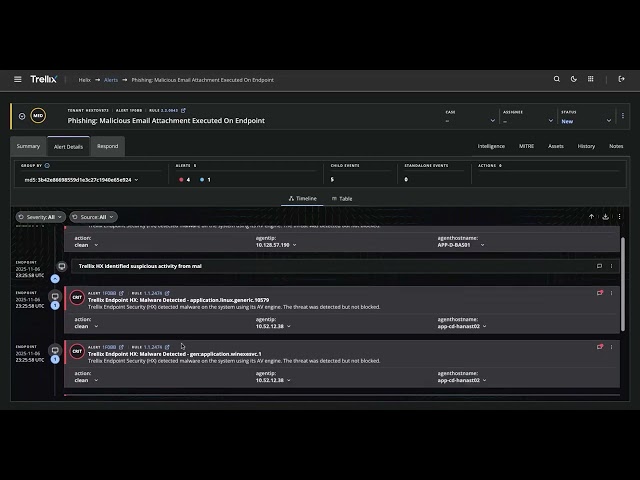Select the Alert Details tab

click(x=68, y=147)
